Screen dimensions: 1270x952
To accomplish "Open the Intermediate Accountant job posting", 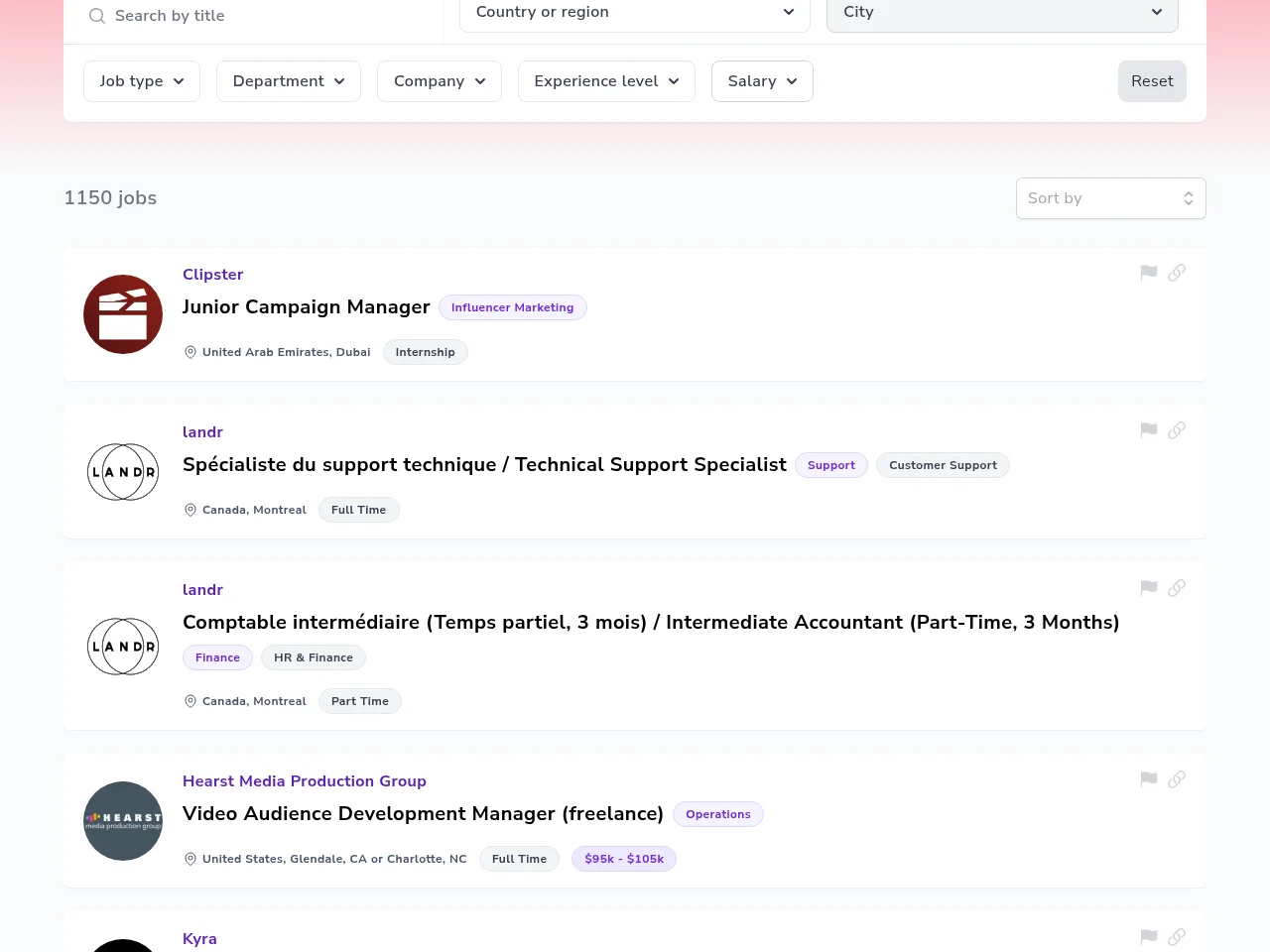I will coord(651,623).
